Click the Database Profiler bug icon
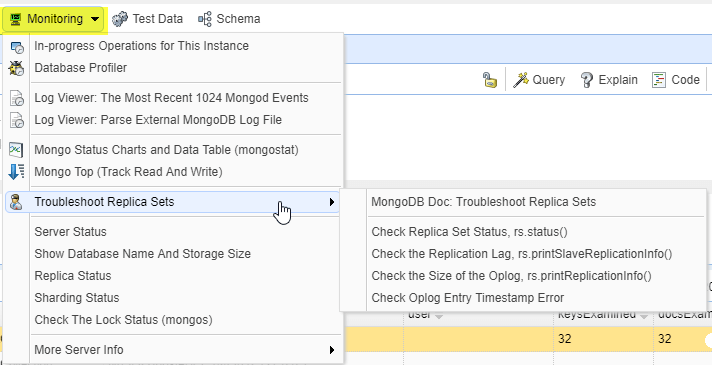Screen dimensions: 712x366 click(x=16, y=68)
